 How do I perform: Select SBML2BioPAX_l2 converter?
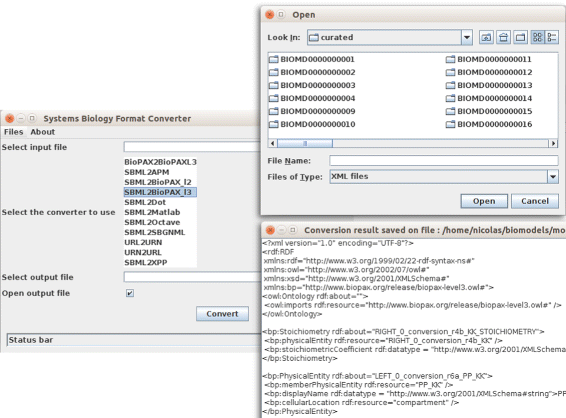click(160, 182)
